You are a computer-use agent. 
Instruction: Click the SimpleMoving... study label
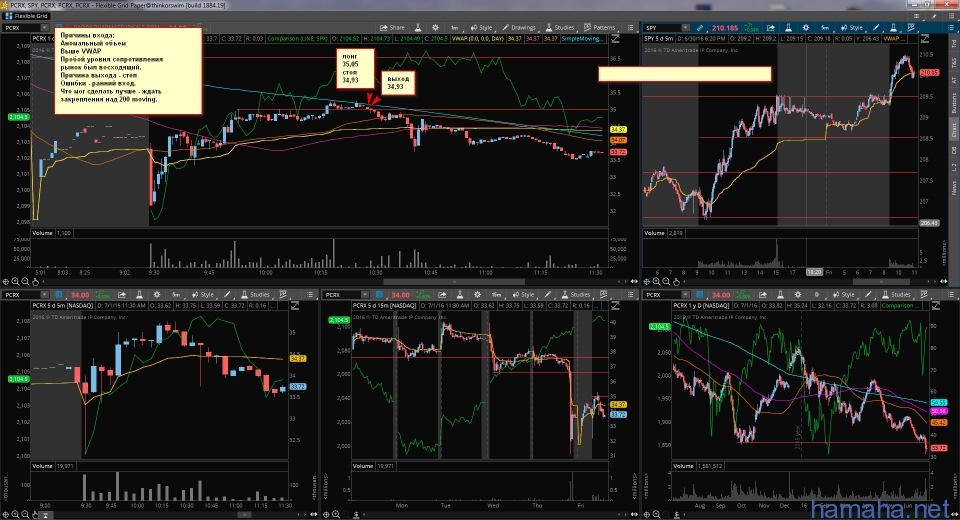click(x=583, y=38)
